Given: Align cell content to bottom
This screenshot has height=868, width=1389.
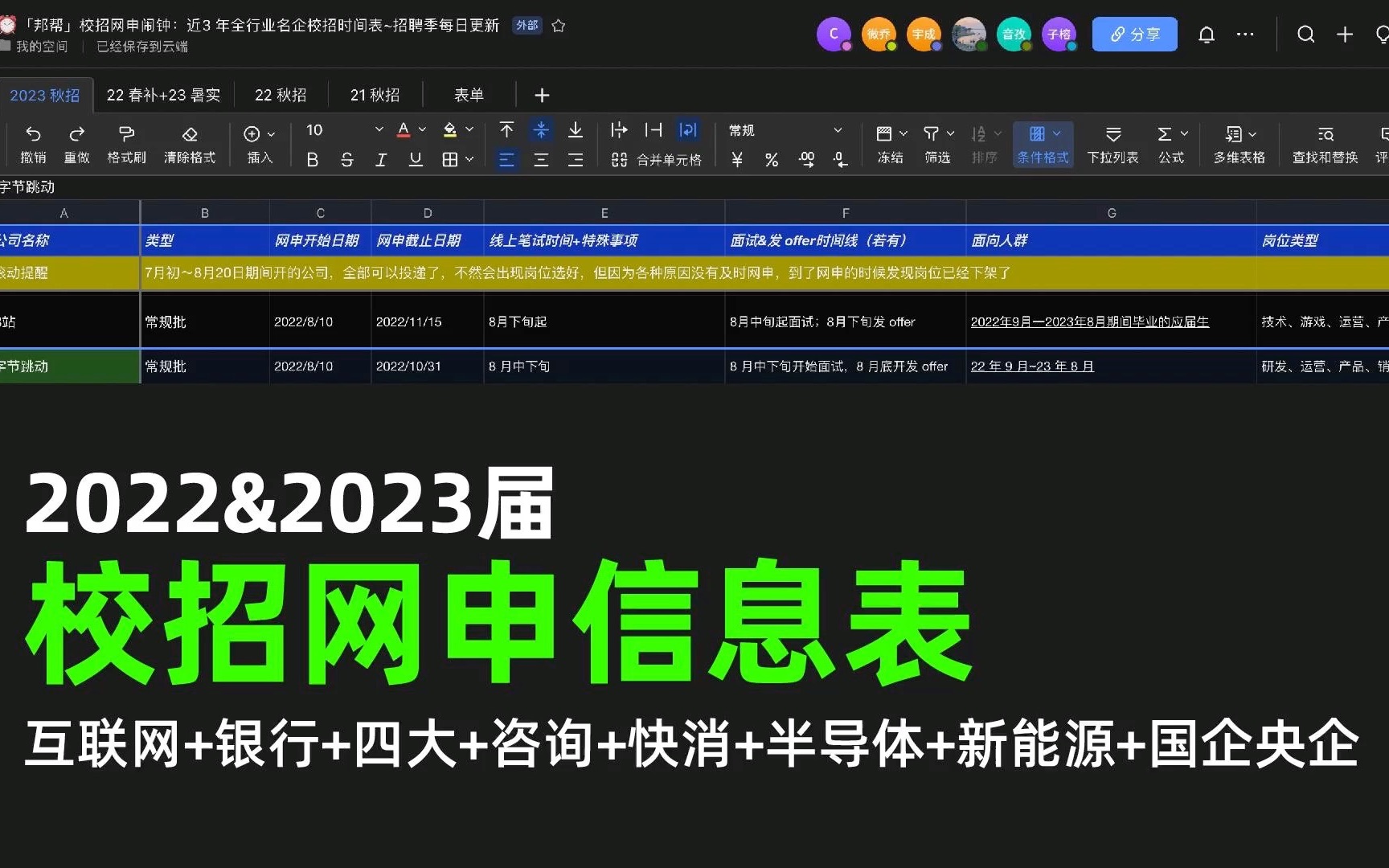Looking at the screenshot, I should point(576,129).
